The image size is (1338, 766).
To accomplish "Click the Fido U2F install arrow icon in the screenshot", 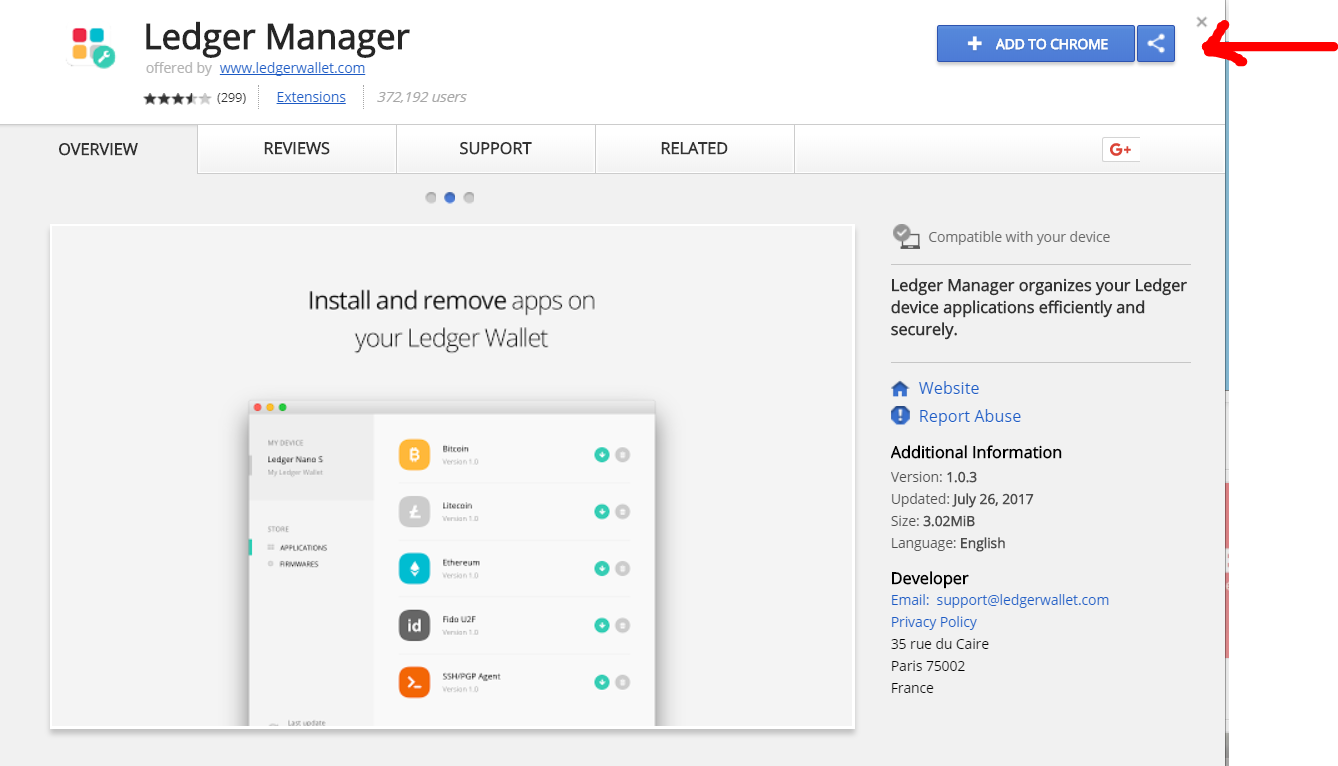I will [602, 625].
